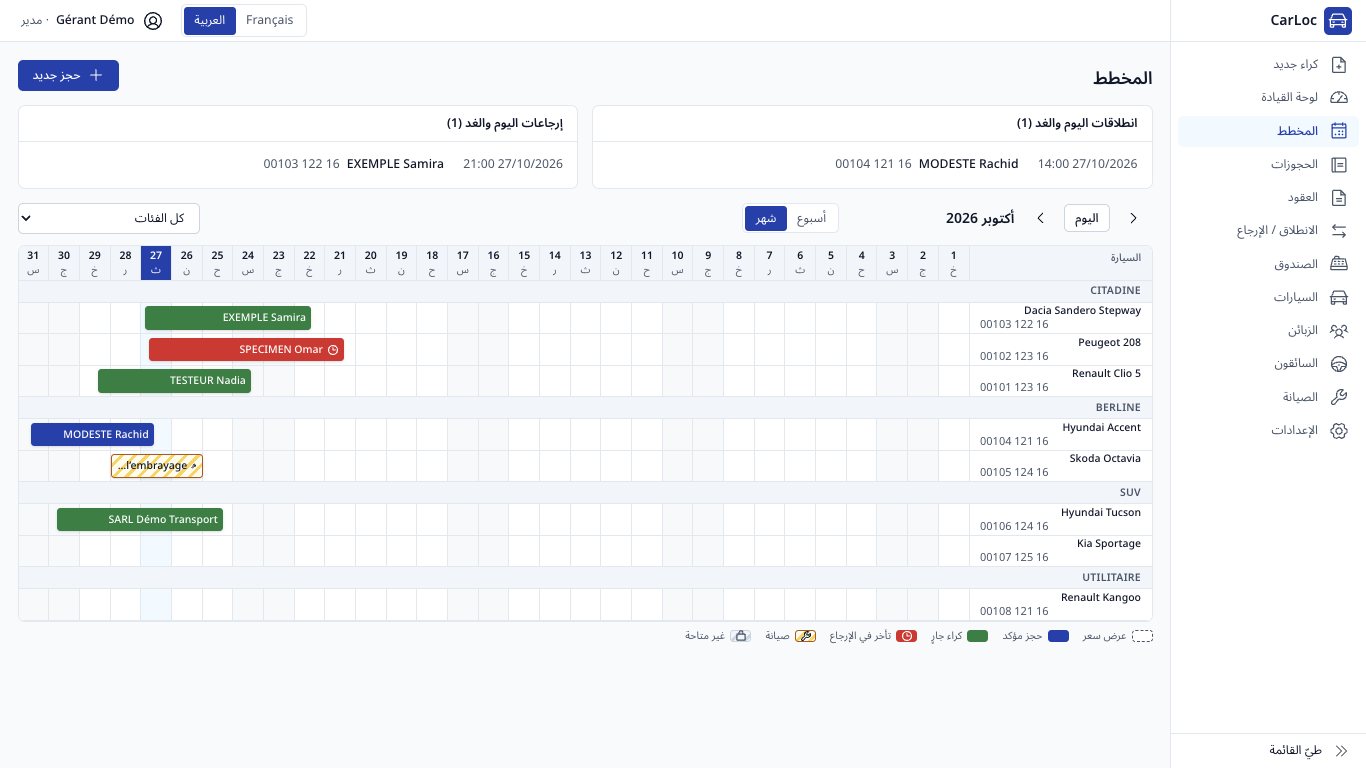Click the blue حجز مؤكد legend swatch
The height and width of the screenshot is (768, 1366).
tap(1058, 636)
